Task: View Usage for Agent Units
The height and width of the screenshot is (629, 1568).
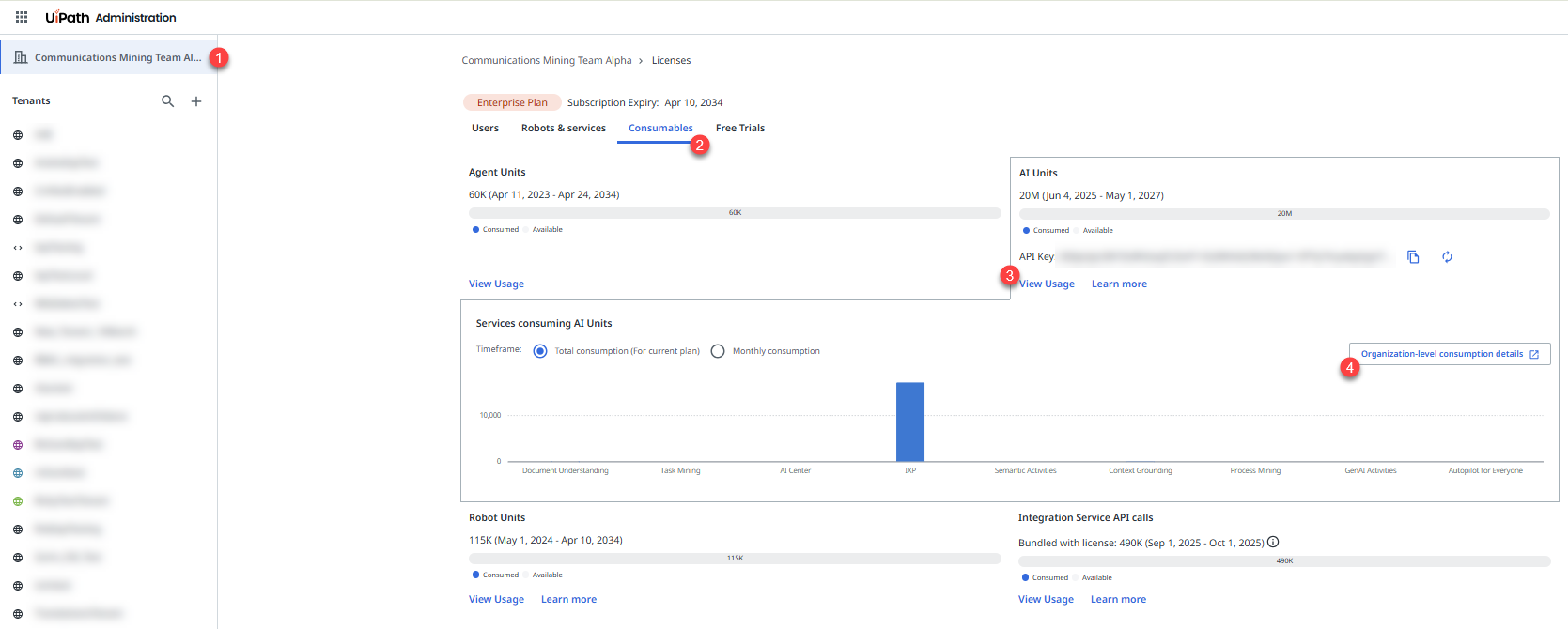Action: click(x=496, y=284)
